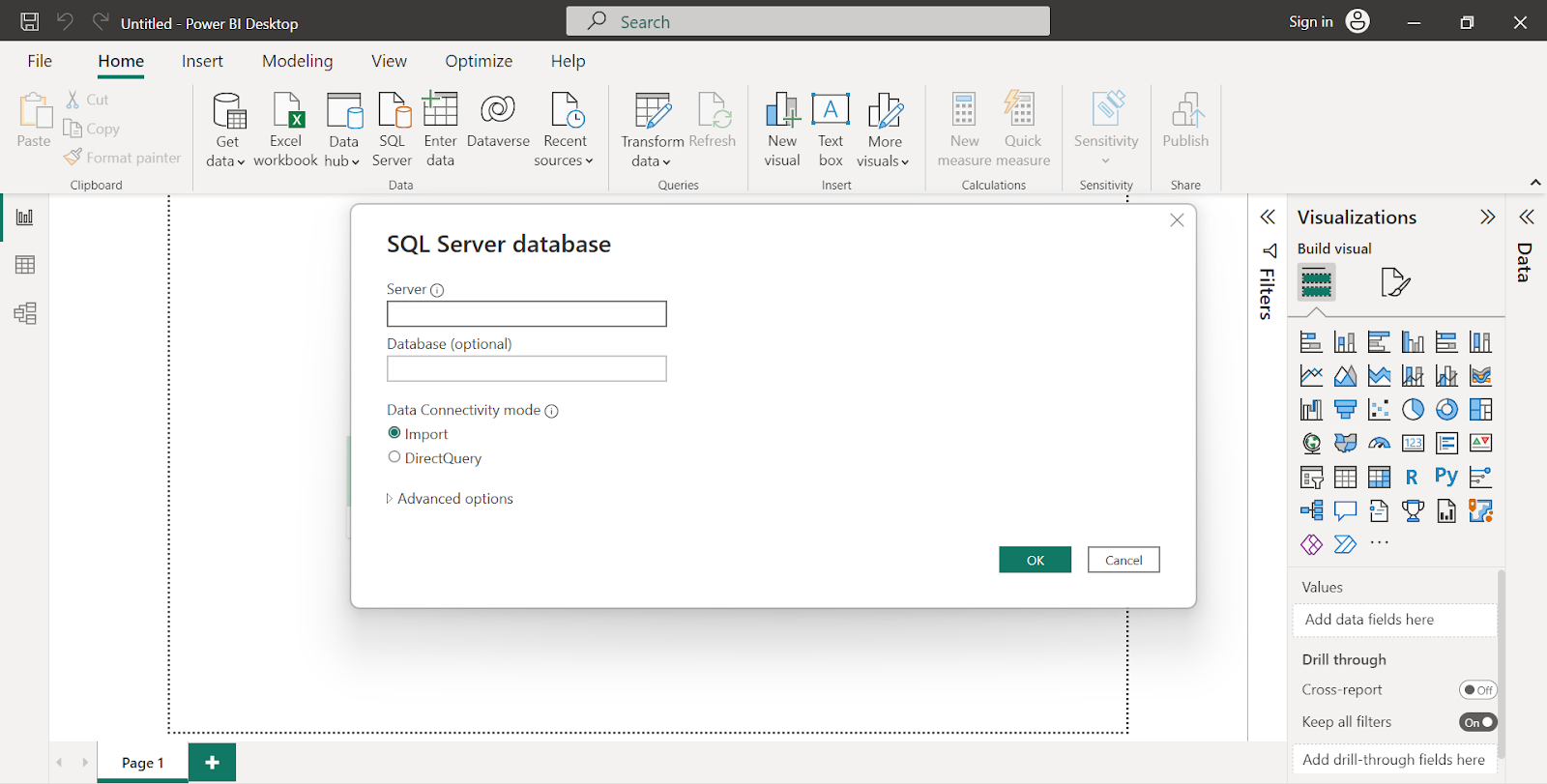Select area chart visual
The width and height of the screenshot is (1547, 784).
point(1345,376)
